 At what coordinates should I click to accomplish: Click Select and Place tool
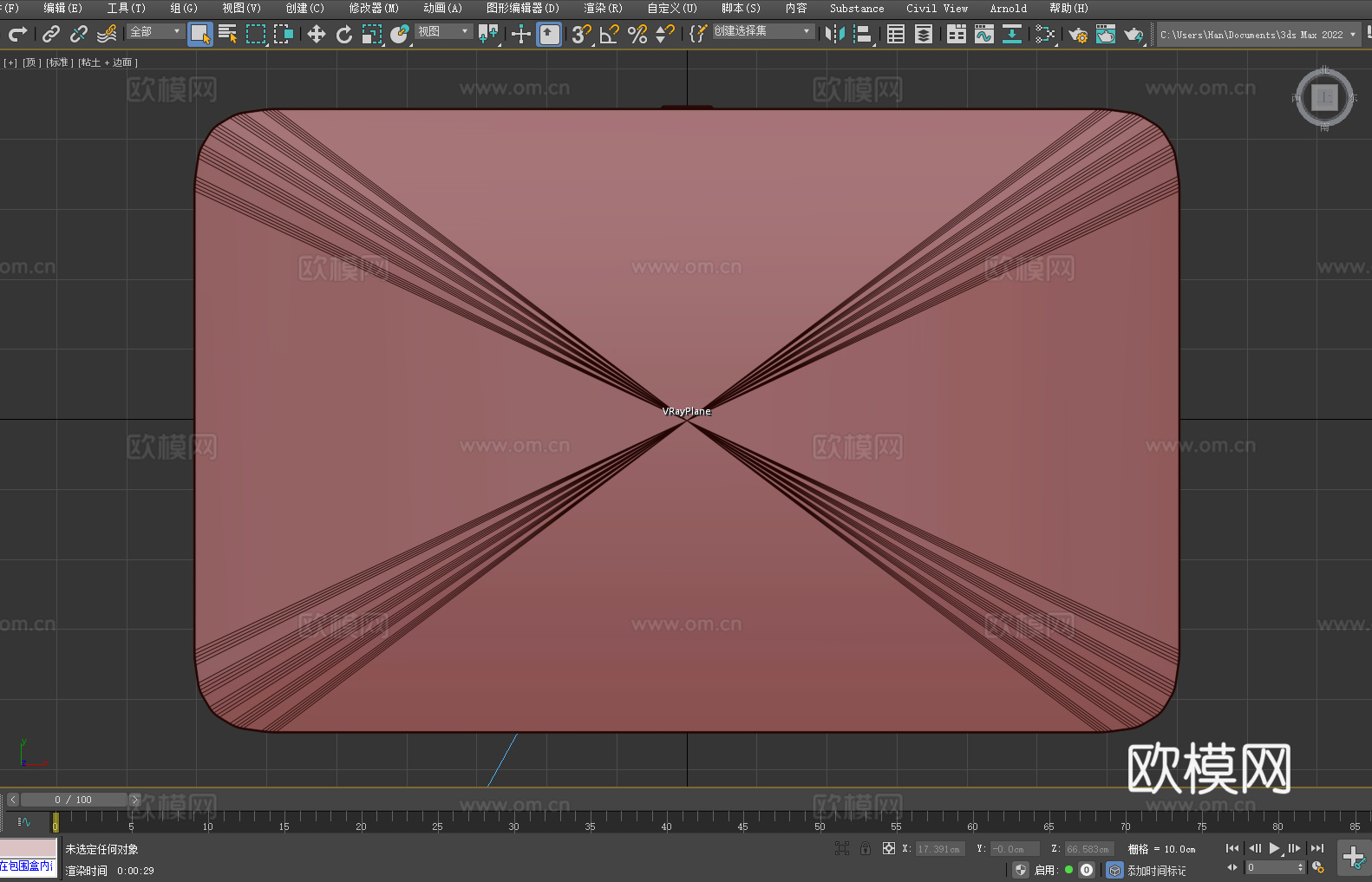point(400,34)
